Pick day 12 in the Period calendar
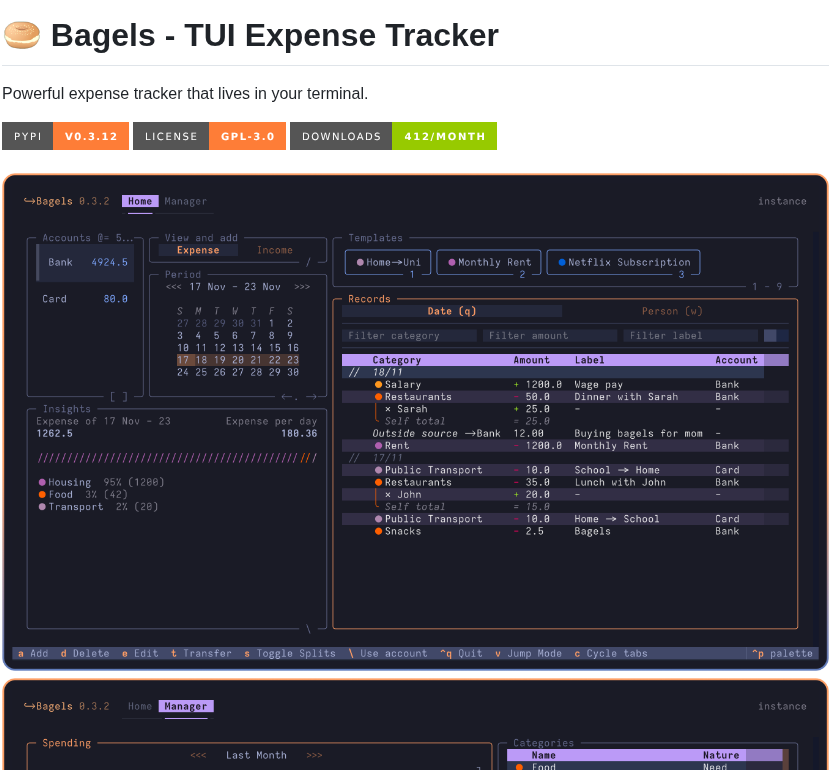 220,348
